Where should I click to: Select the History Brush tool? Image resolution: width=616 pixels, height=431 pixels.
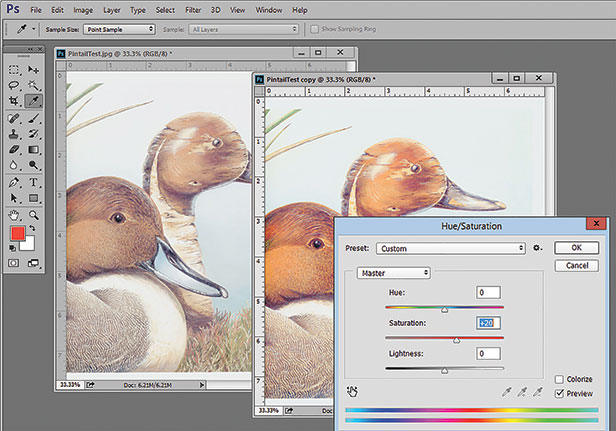(x=33, y=134)
